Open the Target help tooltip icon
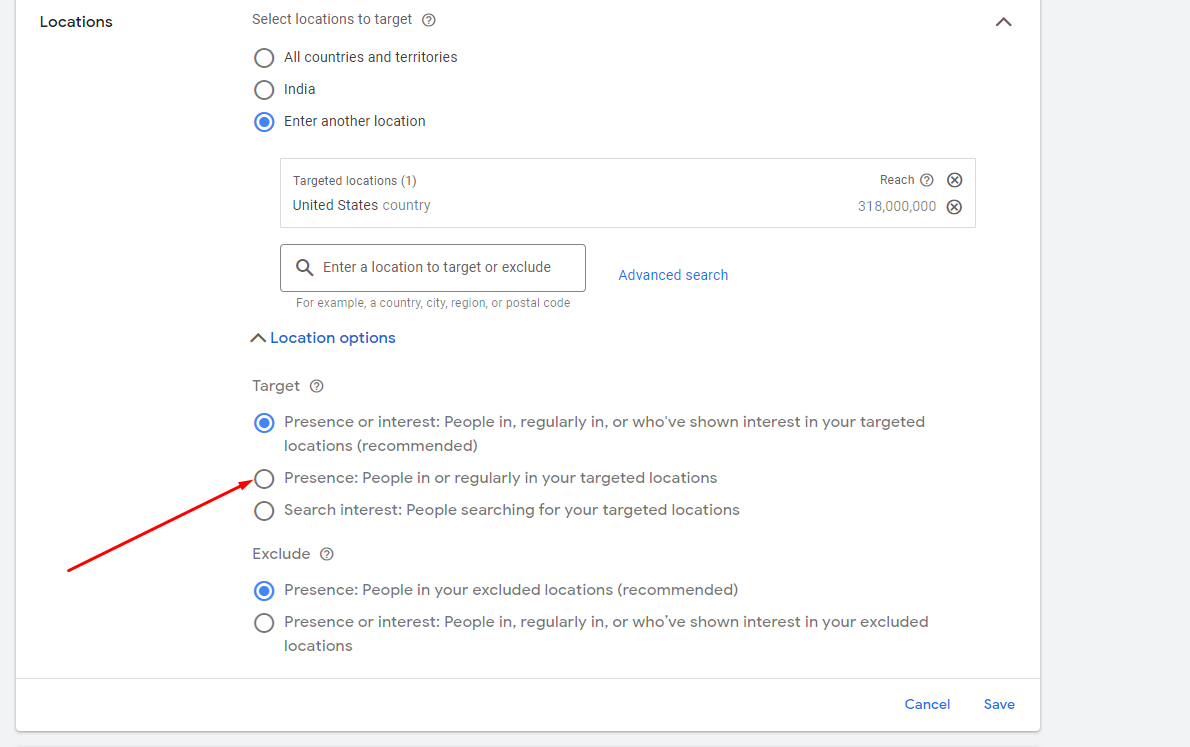 (316, 386)
